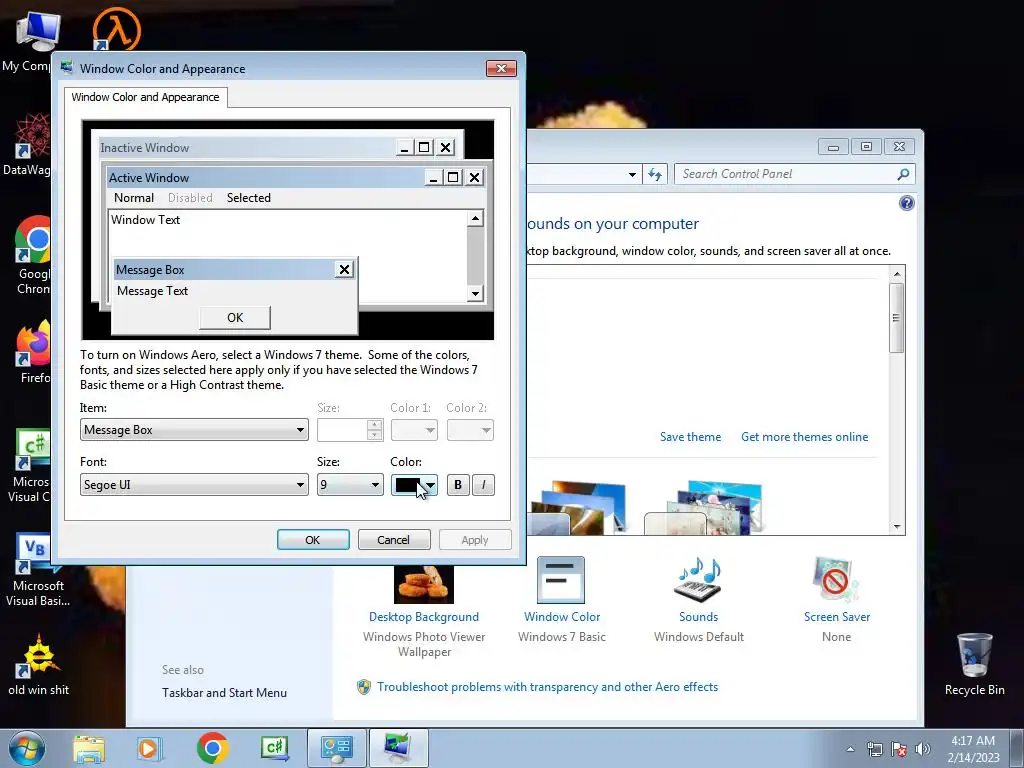
Task: Select the blue characters theme thumbnail
Action: pyautogui.click(x=704, y=507)
